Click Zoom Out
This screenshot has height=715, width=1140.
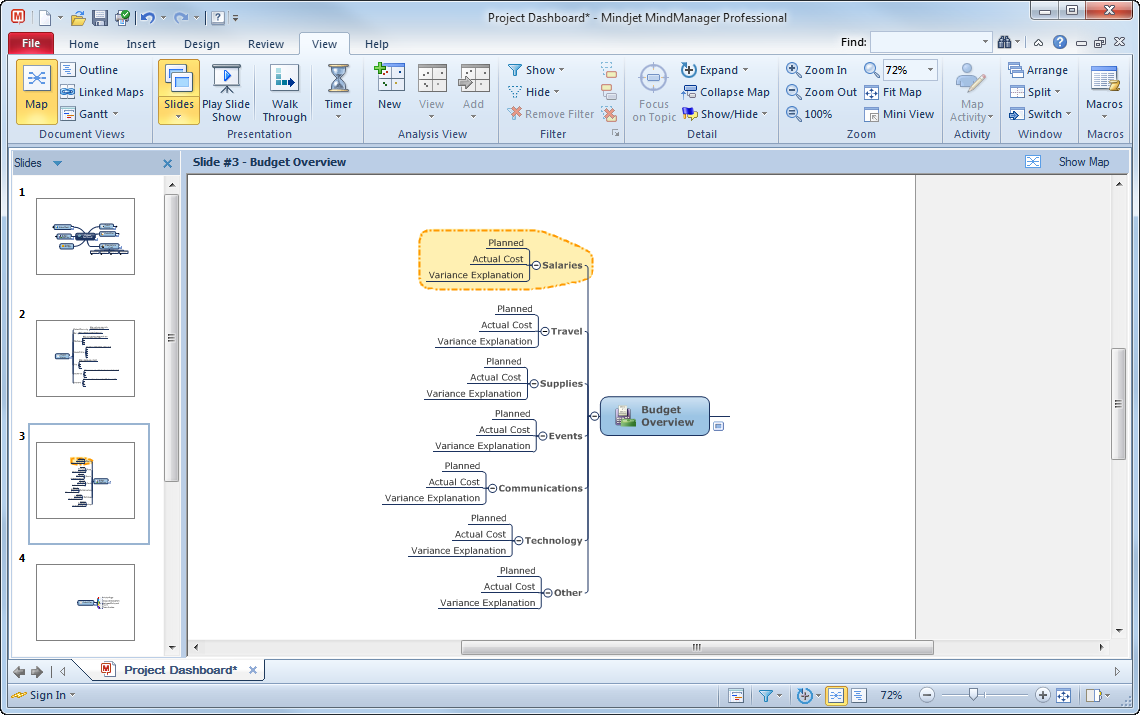point(822,92)
